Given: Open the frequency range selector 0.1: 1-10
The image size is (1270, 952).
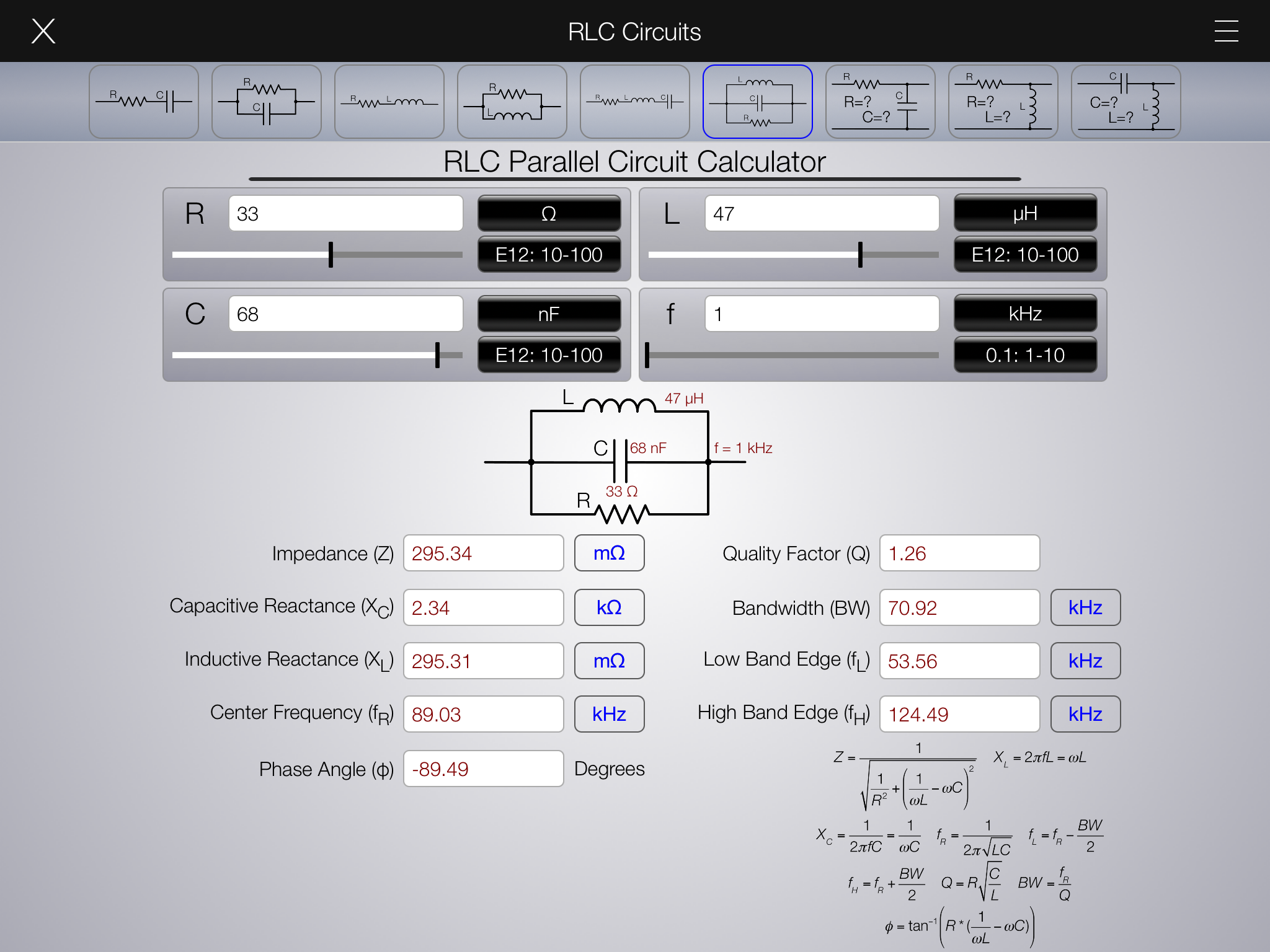Looking at the screenshot, I should coord(1025,355).
